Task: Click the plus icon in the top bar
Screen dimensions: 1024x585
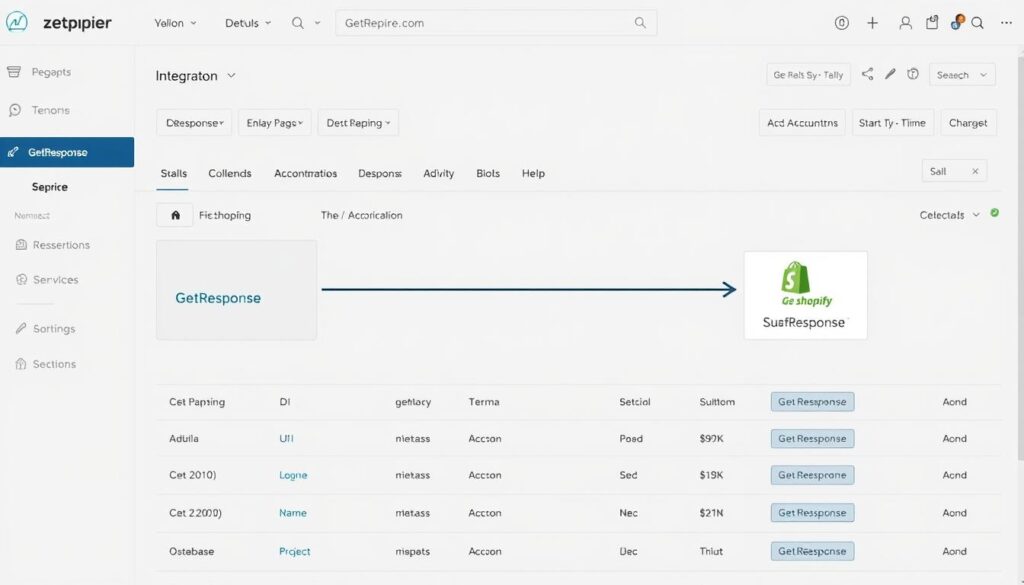Action: pyautogui.click(x=872, y=23)
